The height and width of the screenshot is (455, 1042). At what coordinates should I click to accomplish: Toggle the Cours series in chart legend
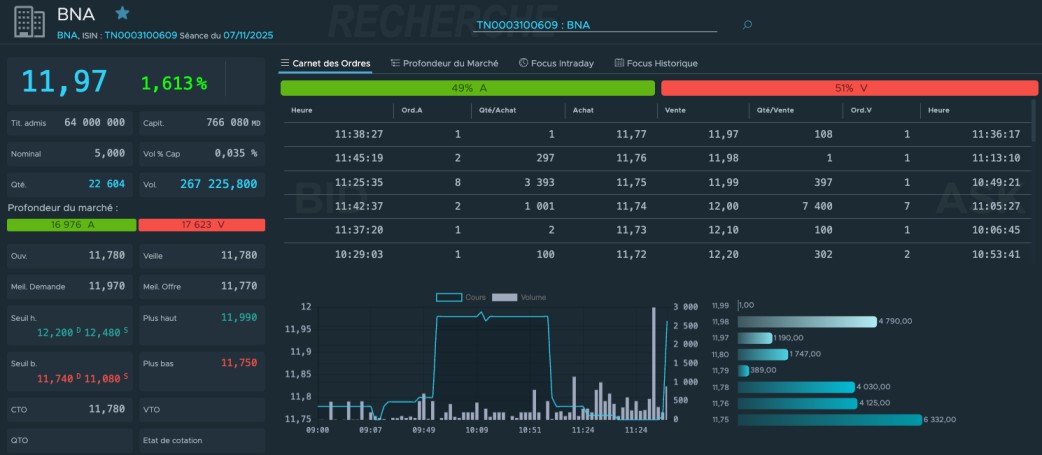point(461,297)
